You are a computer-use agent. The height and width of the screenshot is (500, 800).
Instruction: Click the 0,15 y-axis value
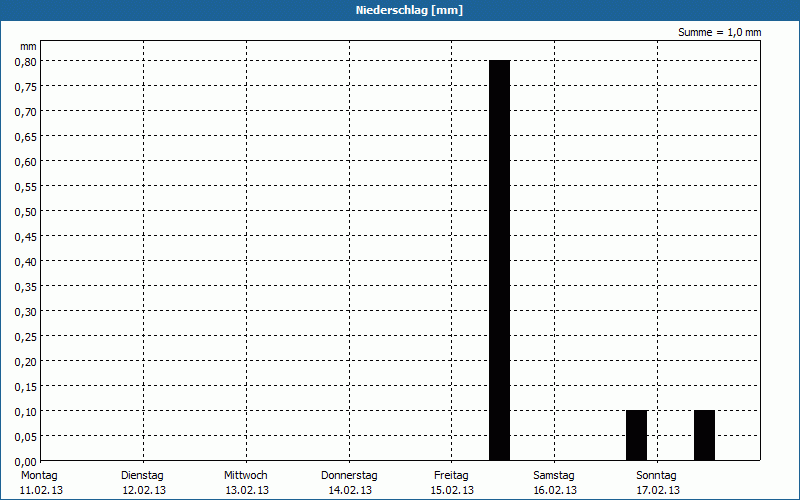26,387
